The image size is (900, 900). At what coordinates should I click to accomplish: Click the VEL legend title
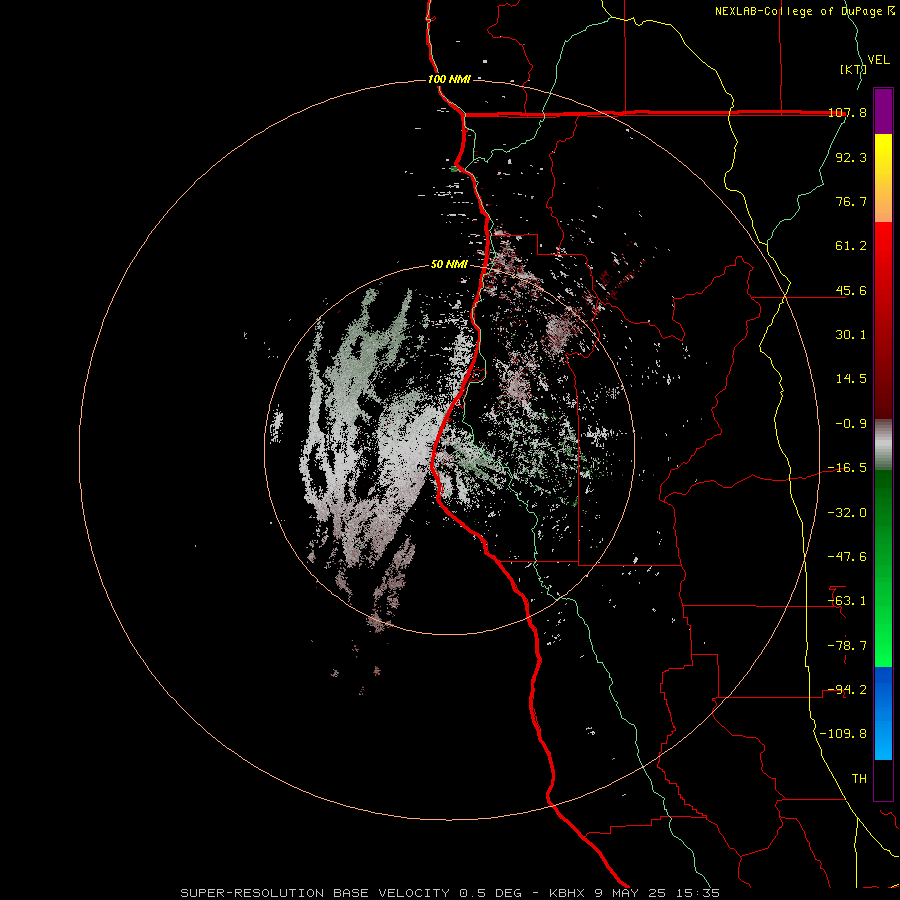point(878,60)
